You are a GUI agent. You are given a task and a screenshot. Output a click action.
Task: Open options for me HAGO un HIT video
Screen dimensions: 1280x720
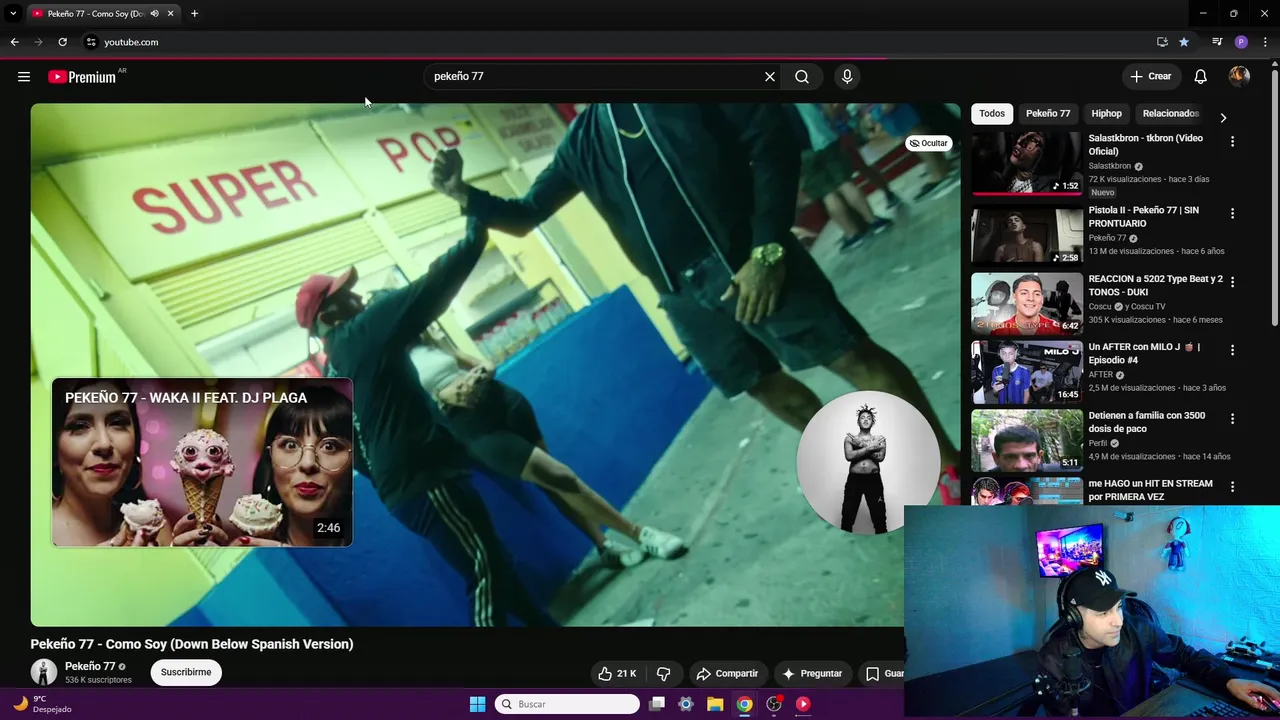click(1232, 487)
